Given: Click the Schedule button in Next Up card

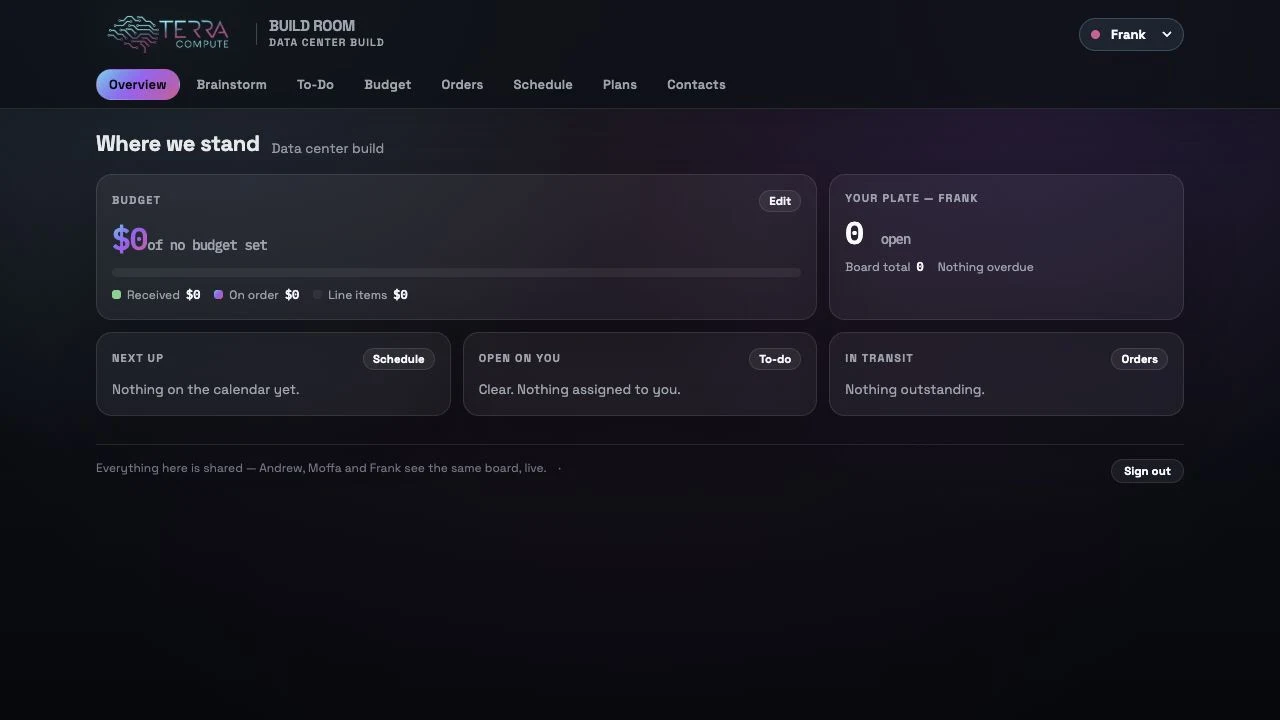Looking at the screenshot, I should [398, 359].
